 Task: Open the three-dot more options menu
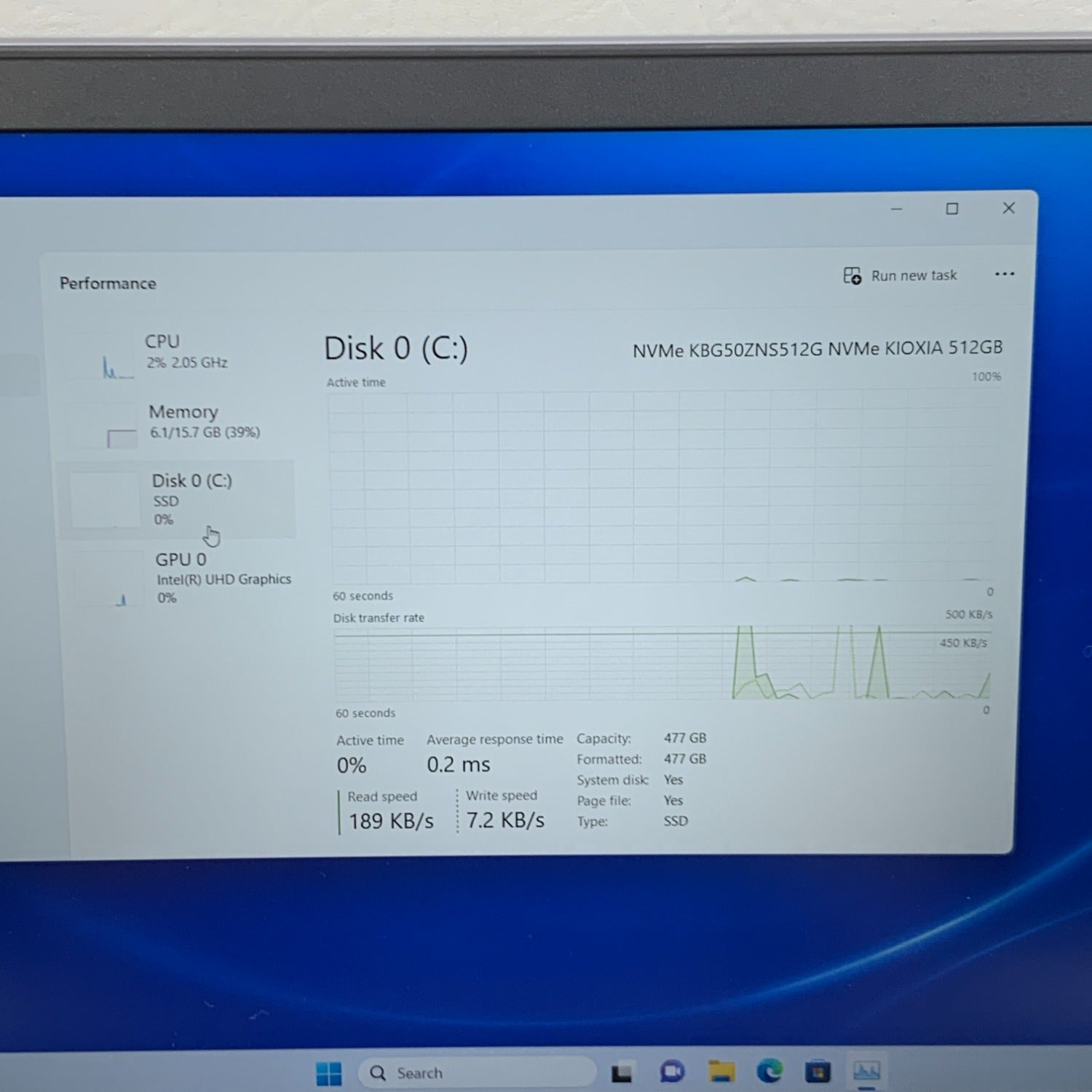point(1005,274)
